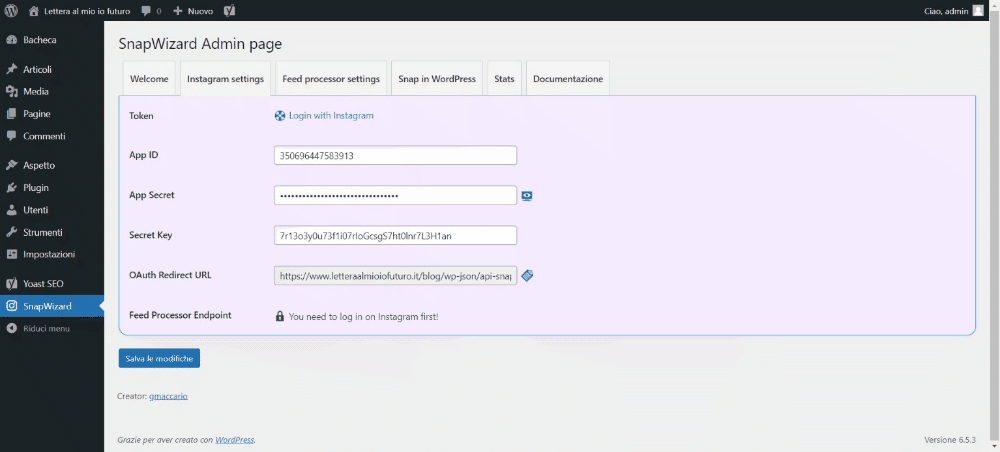The height and width of the screenshot is (452, 1000).
Task: Click the Strumenti wrench icon
Action: 11,232
